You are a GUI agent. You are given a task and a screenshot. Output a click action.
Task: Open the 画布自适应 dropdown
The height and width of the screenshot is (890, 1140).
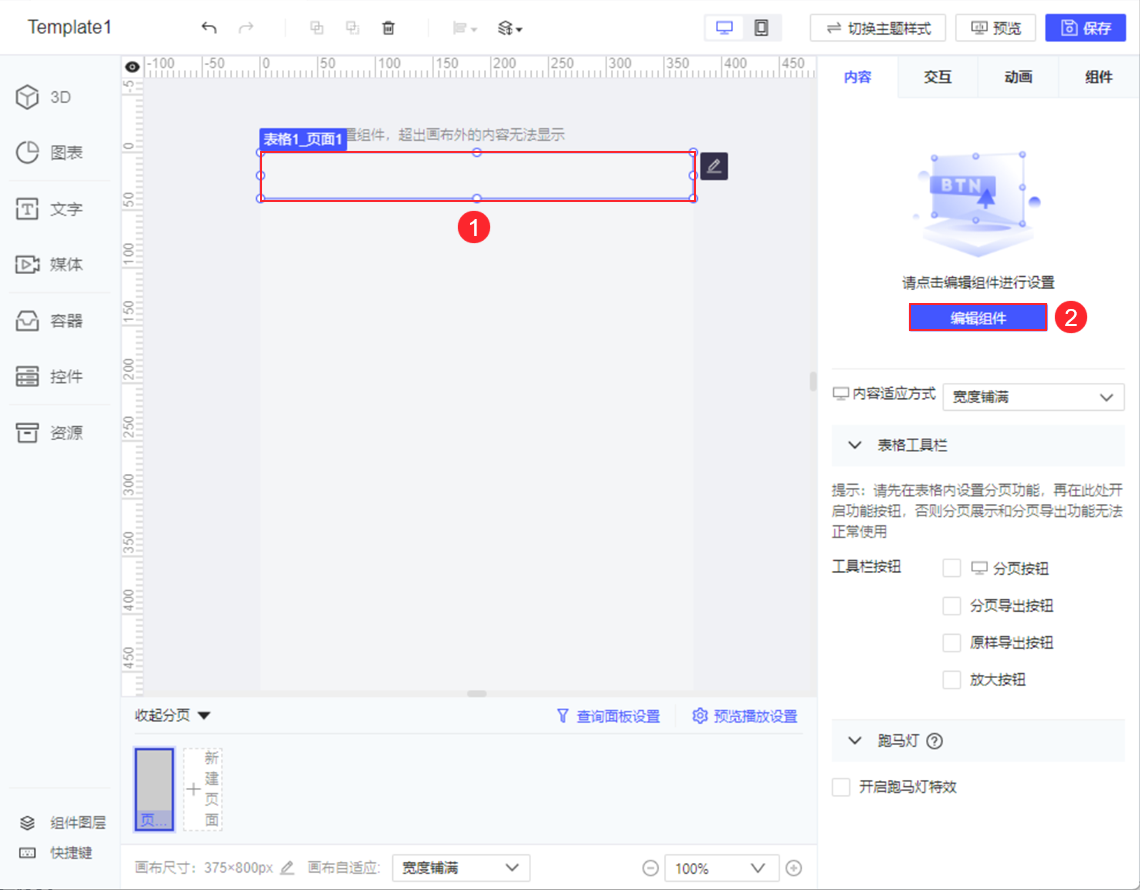click(460, 868)
